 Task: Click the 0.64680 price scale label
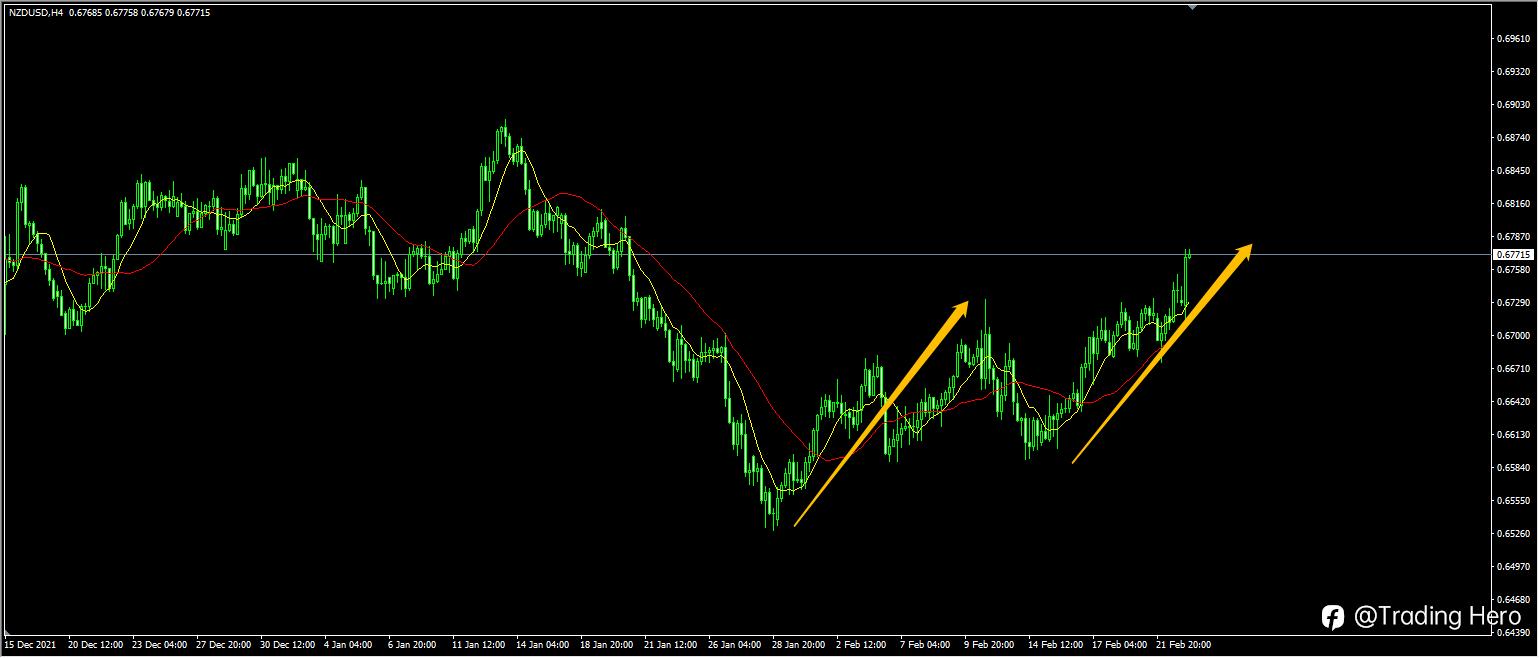[1513, 599]
